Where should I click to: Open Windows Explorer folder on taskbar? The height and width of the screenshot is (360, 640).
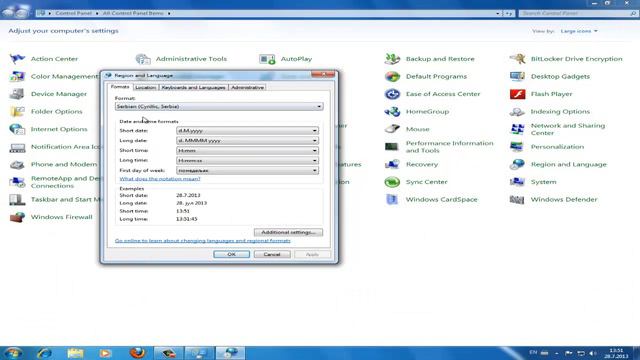(75, 353)
